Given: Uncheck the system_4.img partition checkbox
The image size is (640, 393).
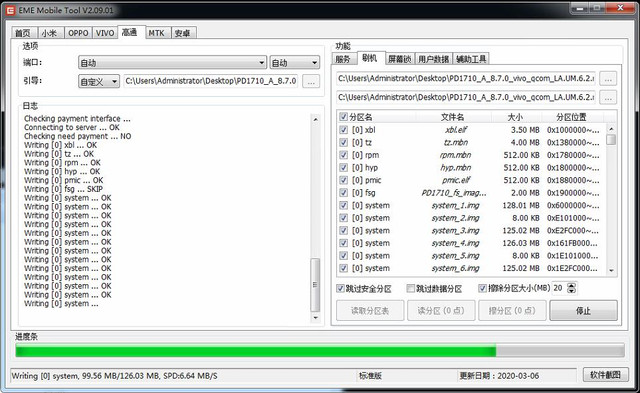Looking at the screenshot, I should [344, 243].
